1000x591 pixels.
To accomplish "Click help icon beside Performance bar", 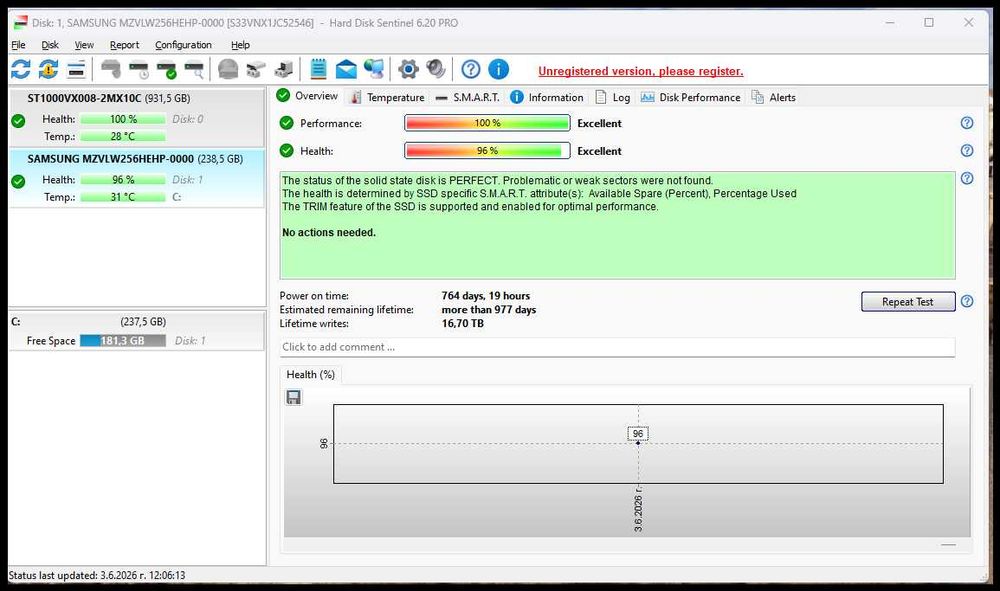I will pos(967,123).
